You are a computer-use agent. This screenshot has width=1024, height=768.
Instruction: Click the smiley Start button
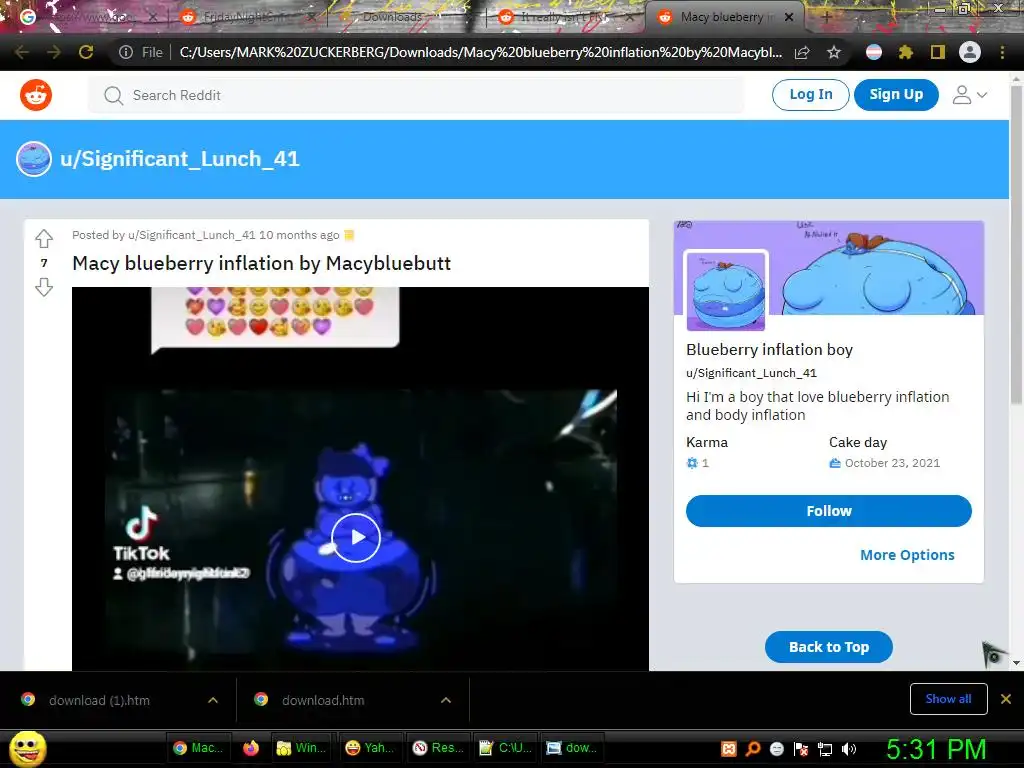pos(27,748)
